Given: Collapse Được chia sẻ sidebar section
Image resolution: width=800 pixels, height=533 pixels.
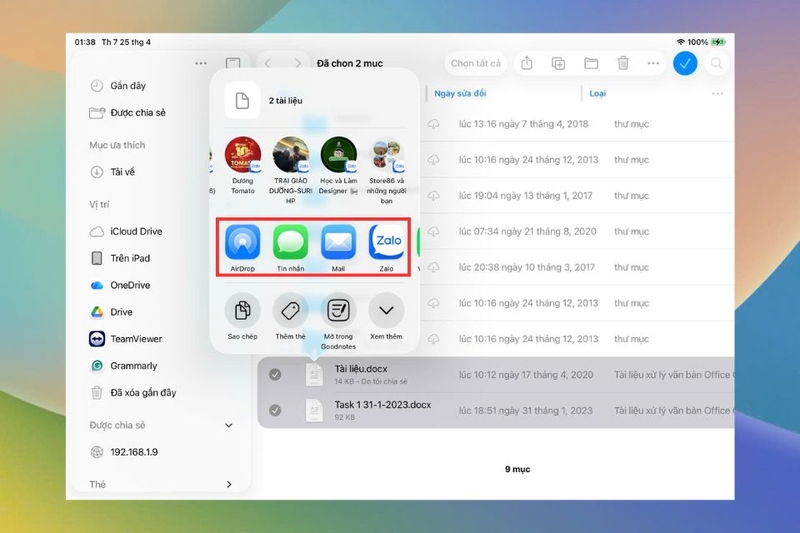Looking at the screenshot, I should (x=229, y=425).
